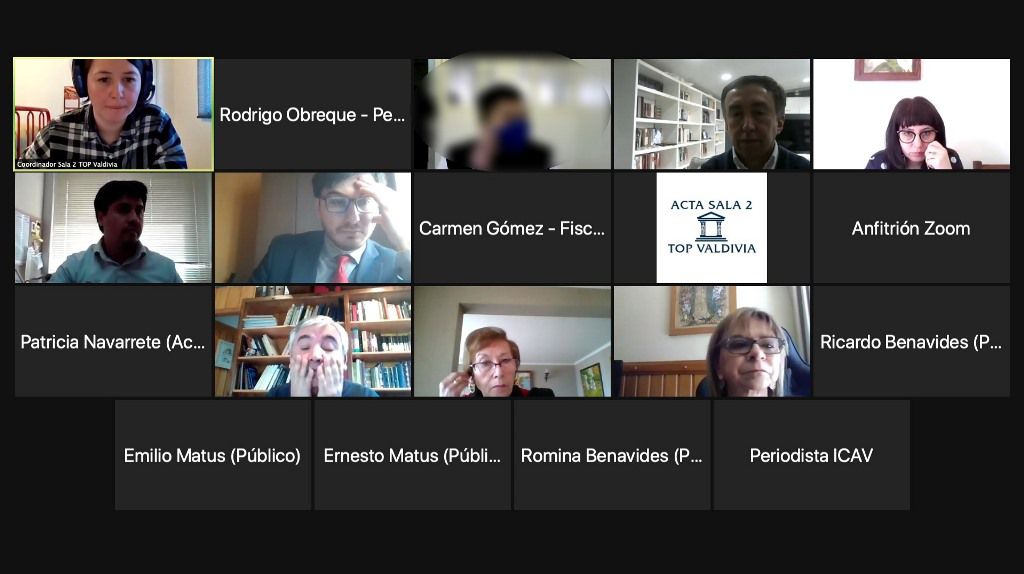Image resolution: width=1024 pixels, height=574 pixels.
Task: Select video of man in light blue shirt
Action: click(x=114, y=228)
